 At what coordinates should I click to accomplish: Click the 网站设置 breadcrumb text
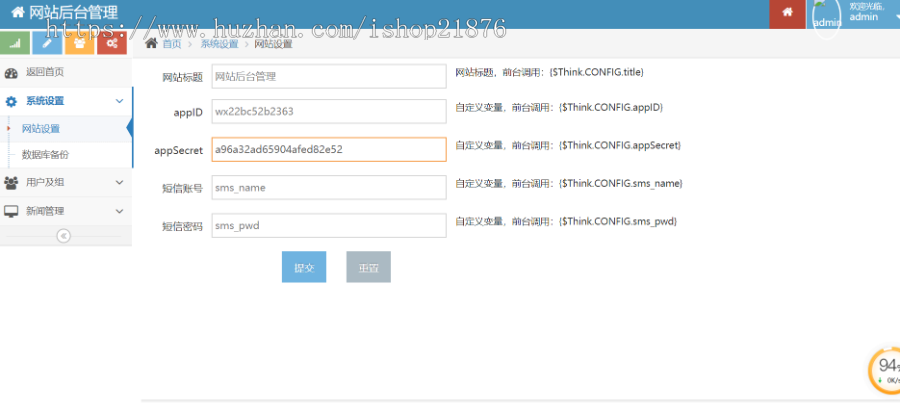point(273,44)
